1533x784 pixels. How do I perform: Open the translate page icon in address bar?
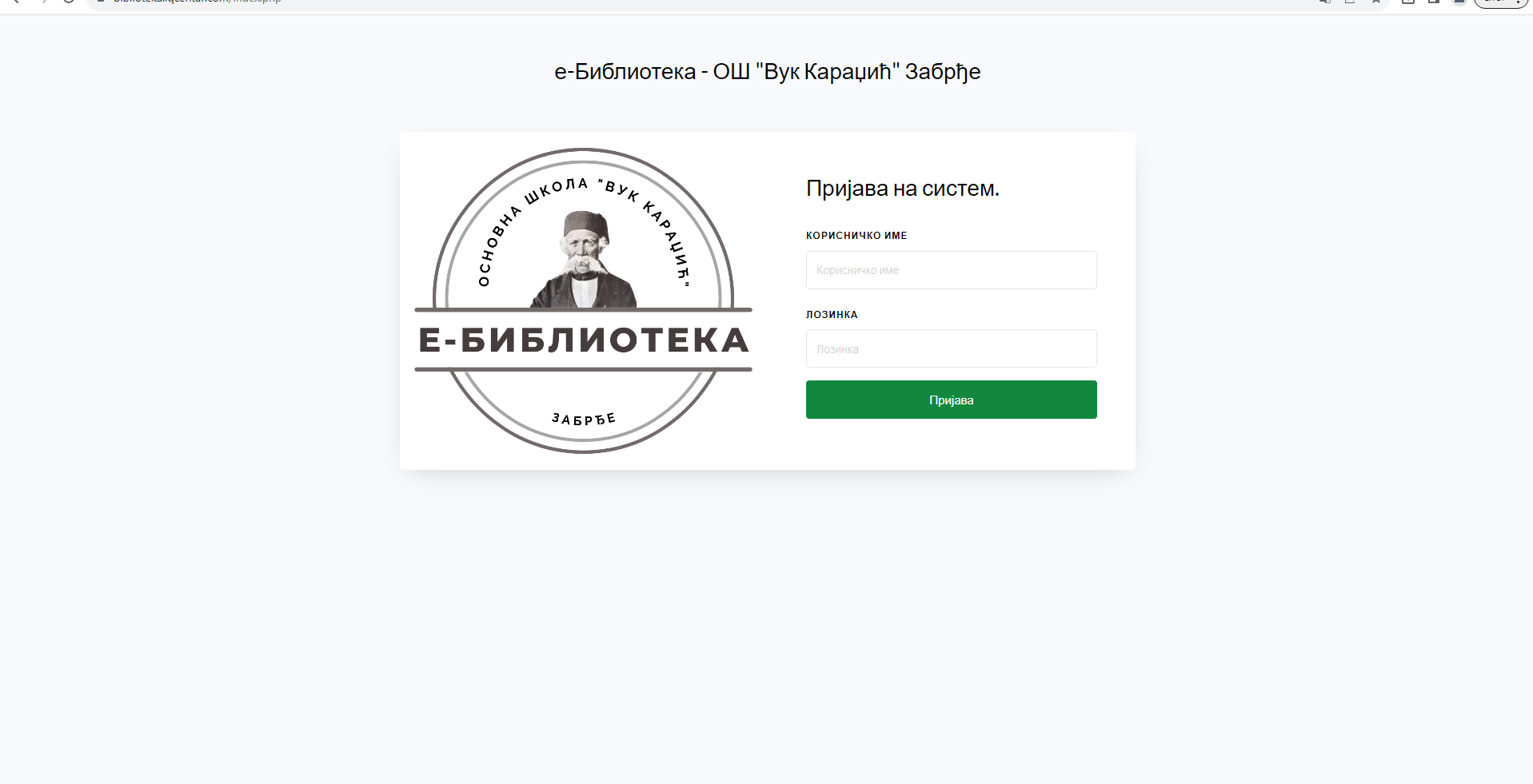point(1324,2)
